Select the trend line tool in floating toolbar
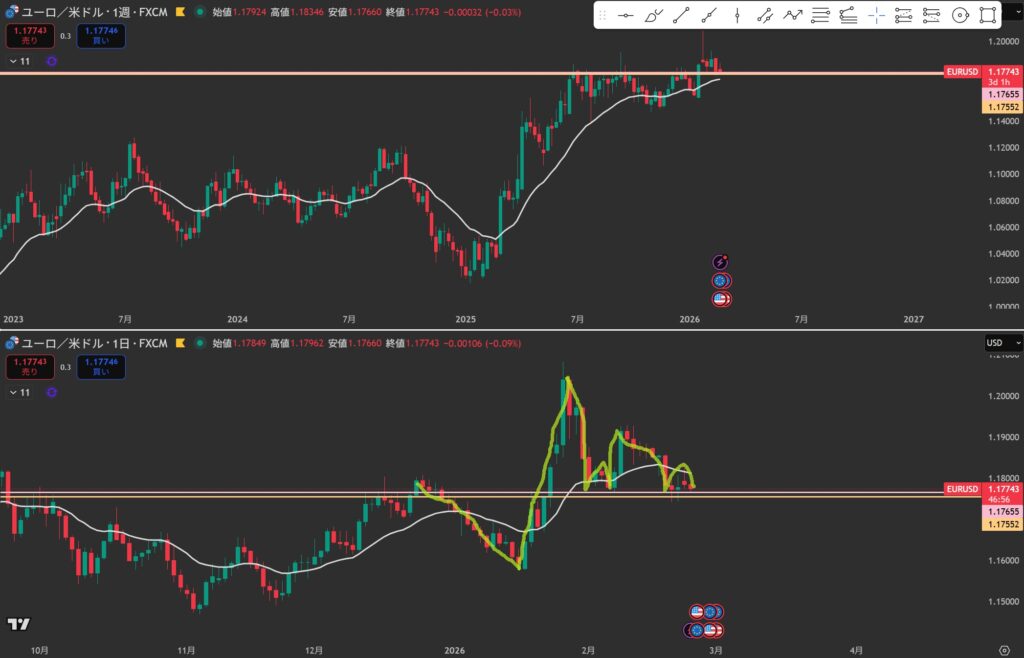This screenshot has height=658, width=1024. (681, 15)
